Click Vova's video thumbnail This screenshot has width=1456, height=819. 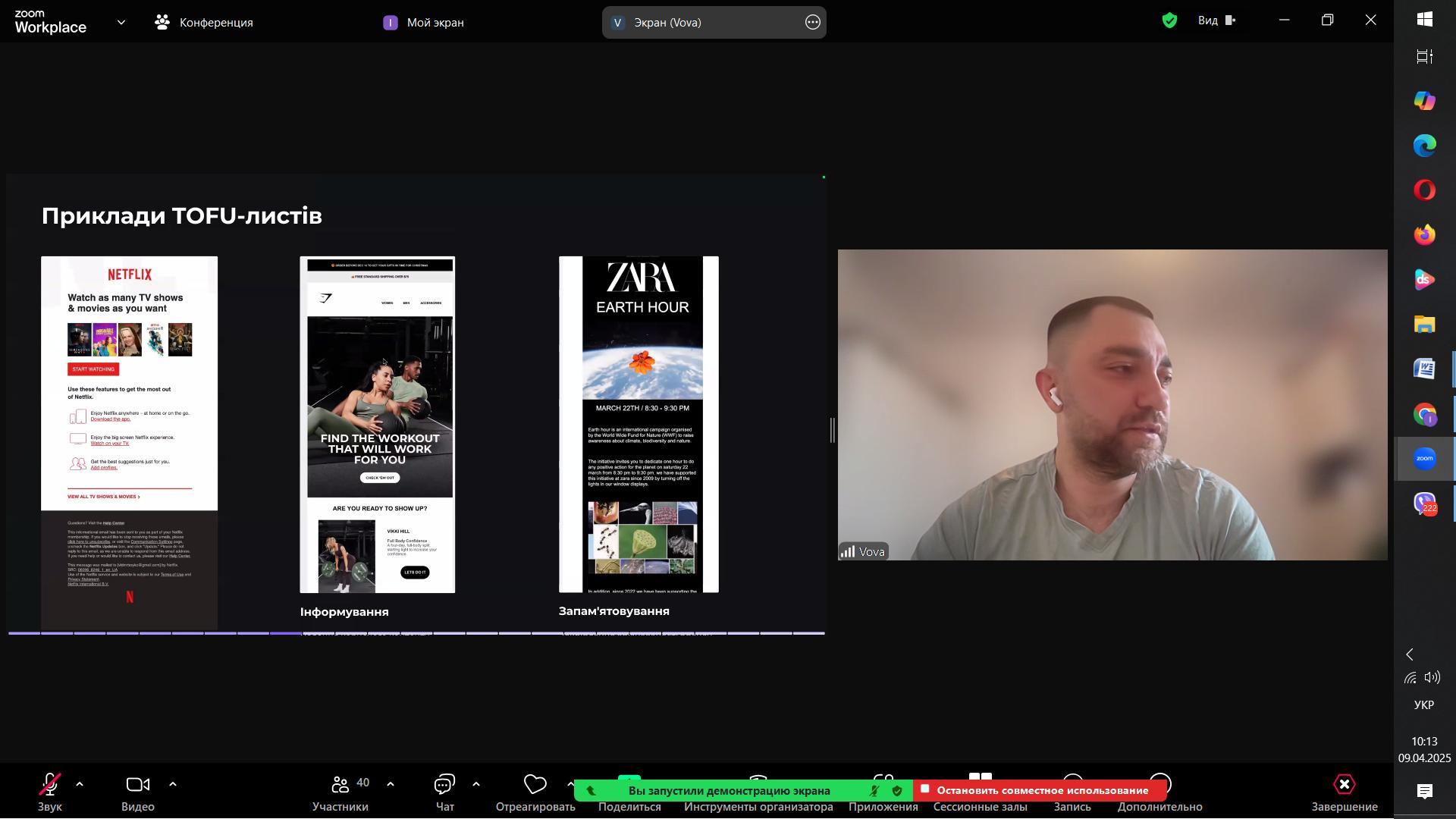[x=1112, y=405]
